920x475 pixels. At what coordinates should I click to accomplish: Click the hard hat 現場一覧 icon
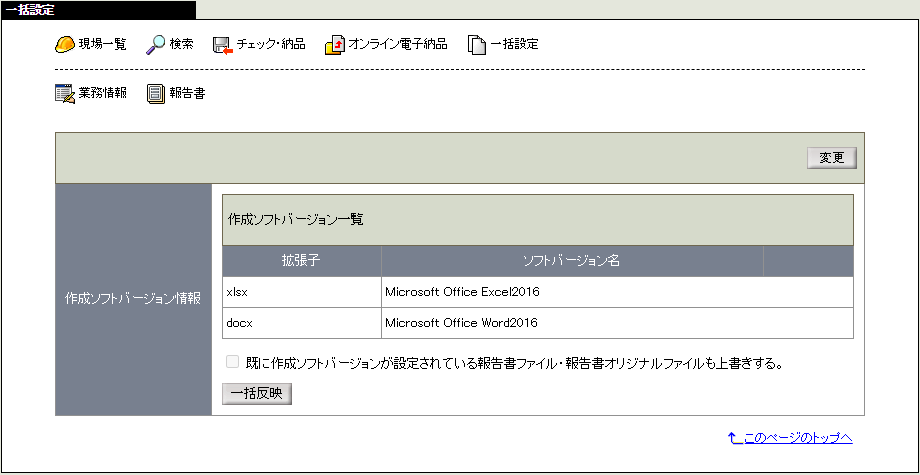point(65,45)
